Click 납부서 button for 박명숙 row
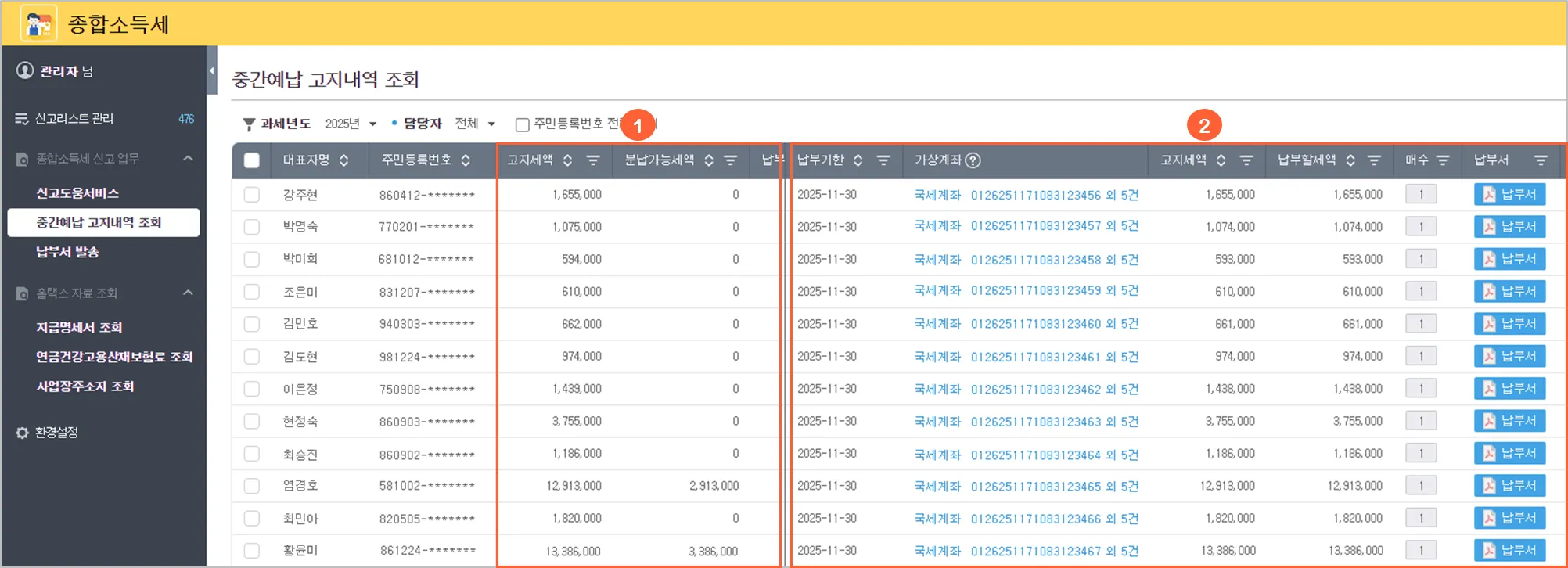Viewport: 1568px width, 568px height. tap(1509, 227)
